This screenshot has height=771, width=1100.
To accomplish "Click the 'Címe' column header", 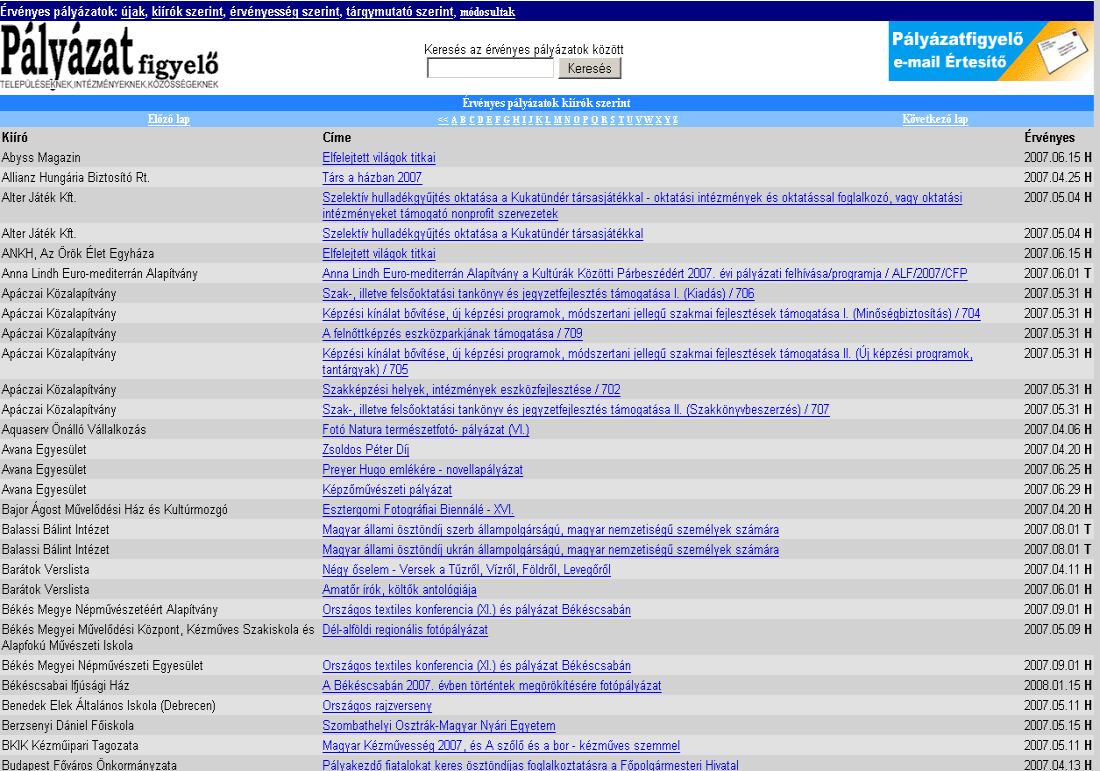I will click(x=337, y=138).
